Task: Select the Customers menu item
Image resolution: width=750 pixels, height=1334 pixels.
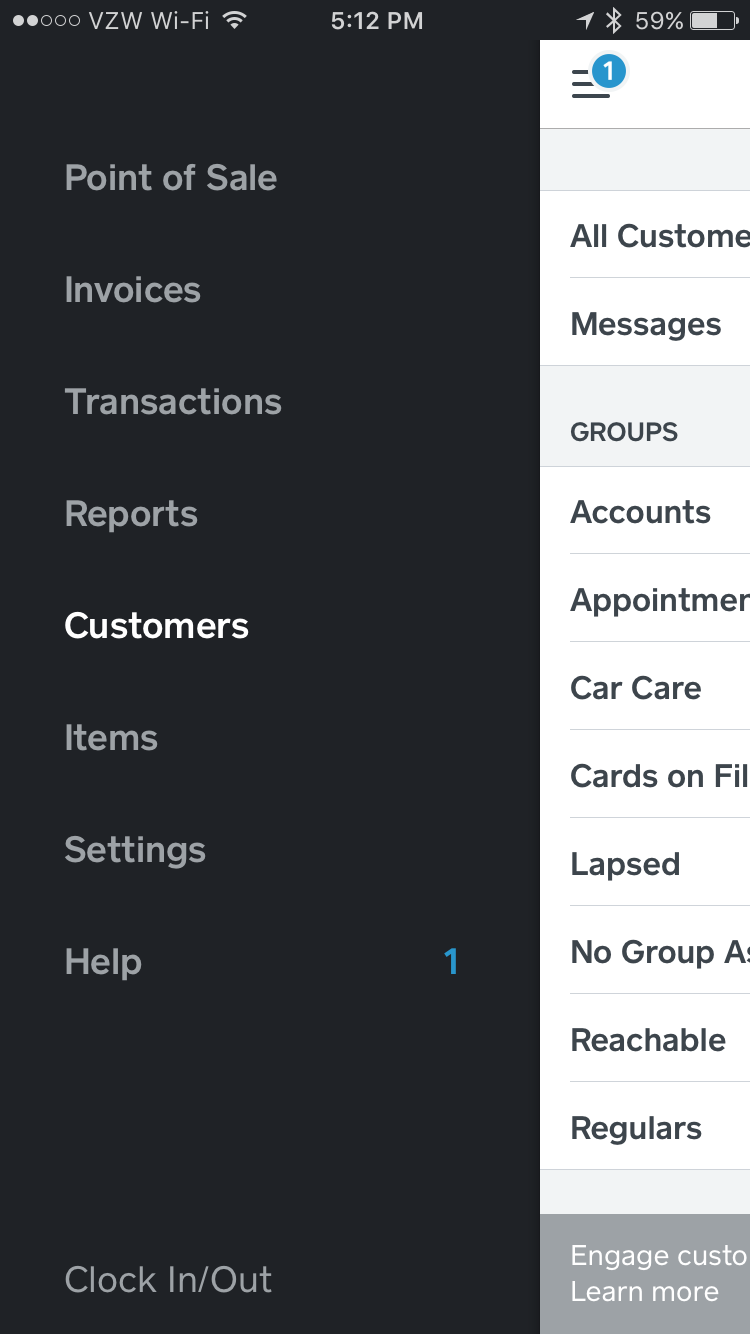Action: point(157,626)
